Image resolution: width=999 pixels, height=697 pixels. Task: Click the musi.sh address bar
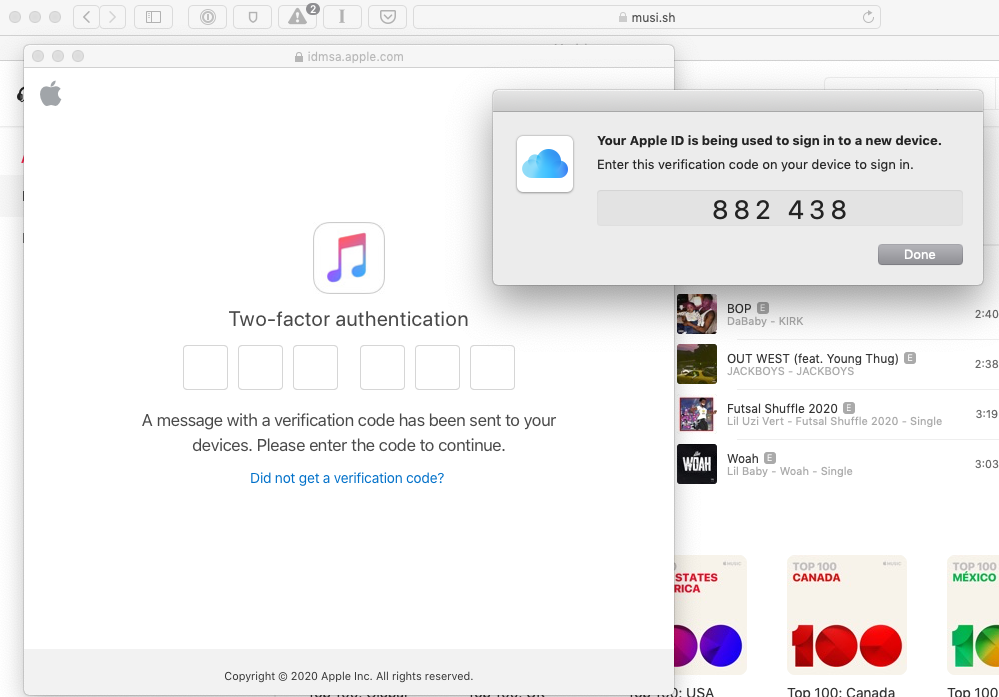pos(647,17)
